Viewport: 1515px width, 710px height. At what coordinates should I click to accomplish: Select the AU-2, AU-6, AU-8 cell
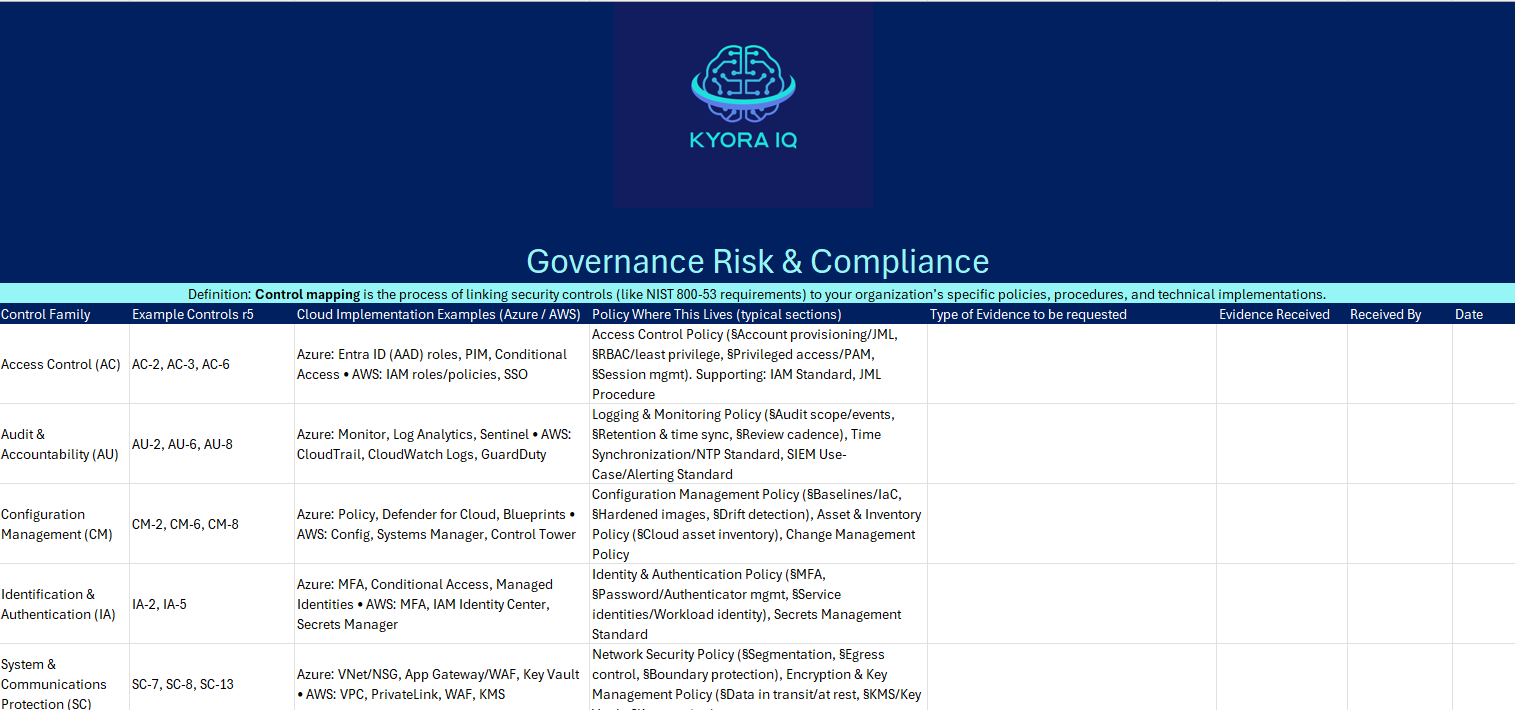point(182,444)
